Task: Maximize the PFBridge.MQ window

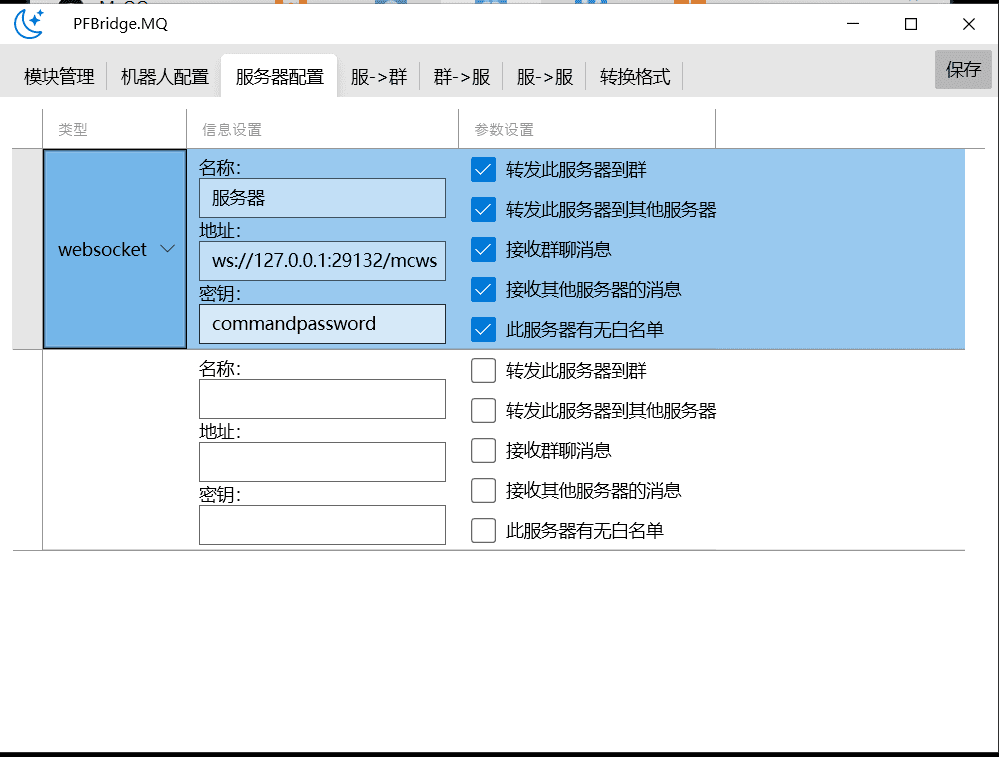Action: (x=911, y=24)
